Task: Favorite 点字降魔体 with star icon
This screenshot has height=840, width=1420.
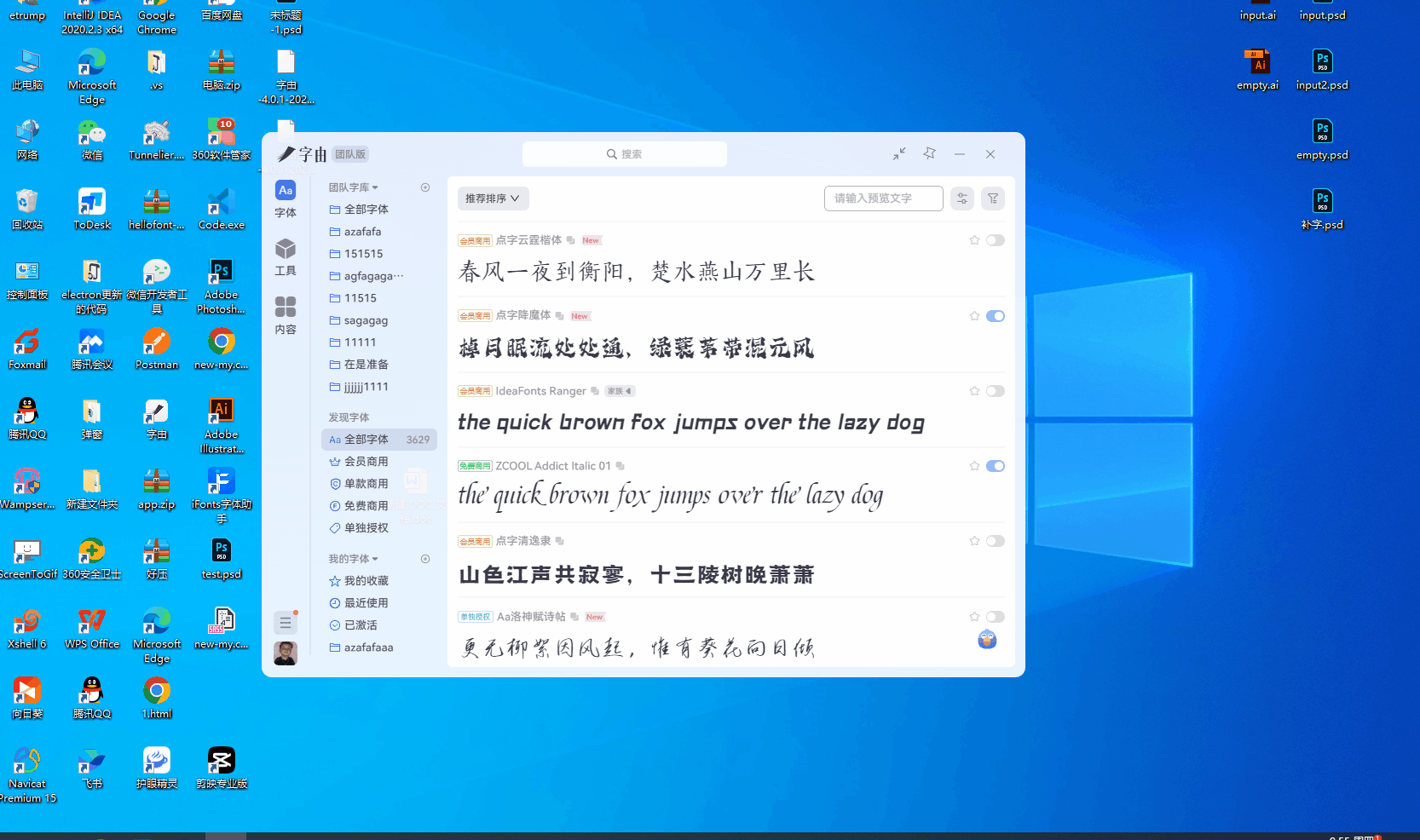Action: coord(974,316)
